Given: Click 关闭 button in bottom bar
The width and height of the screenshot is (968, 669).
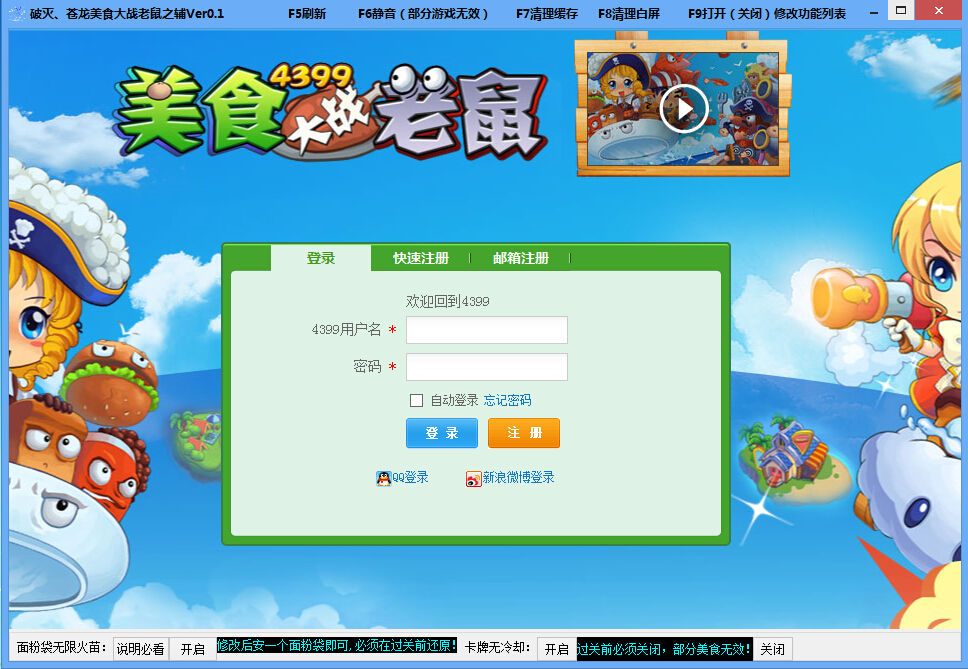Looking at the screenshot, I should pyautogui.click(x=773, y=649).
